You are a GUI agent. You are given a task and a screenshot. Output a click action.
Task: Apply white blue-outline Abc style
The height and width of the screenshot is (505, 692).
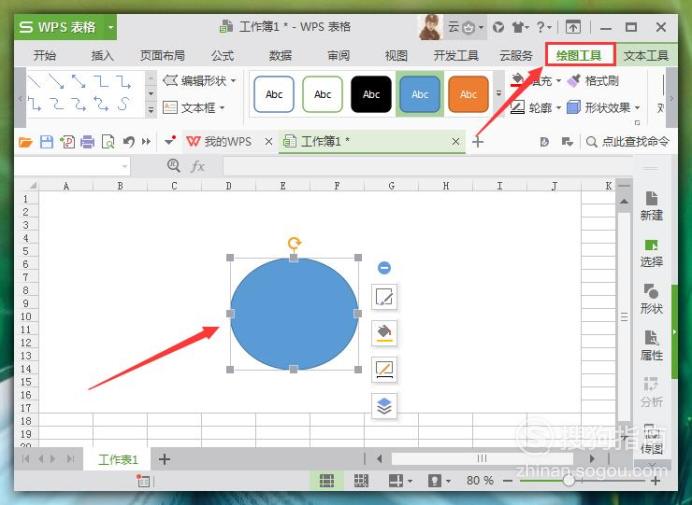[x=274, y=94]
